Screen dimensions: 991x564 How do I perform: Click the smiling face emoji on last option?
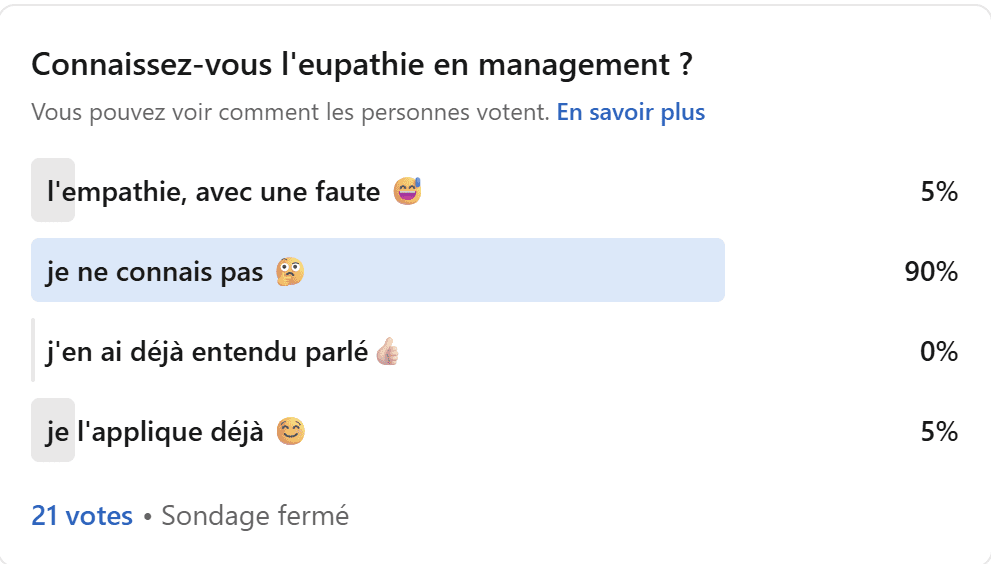coord(290,431)
